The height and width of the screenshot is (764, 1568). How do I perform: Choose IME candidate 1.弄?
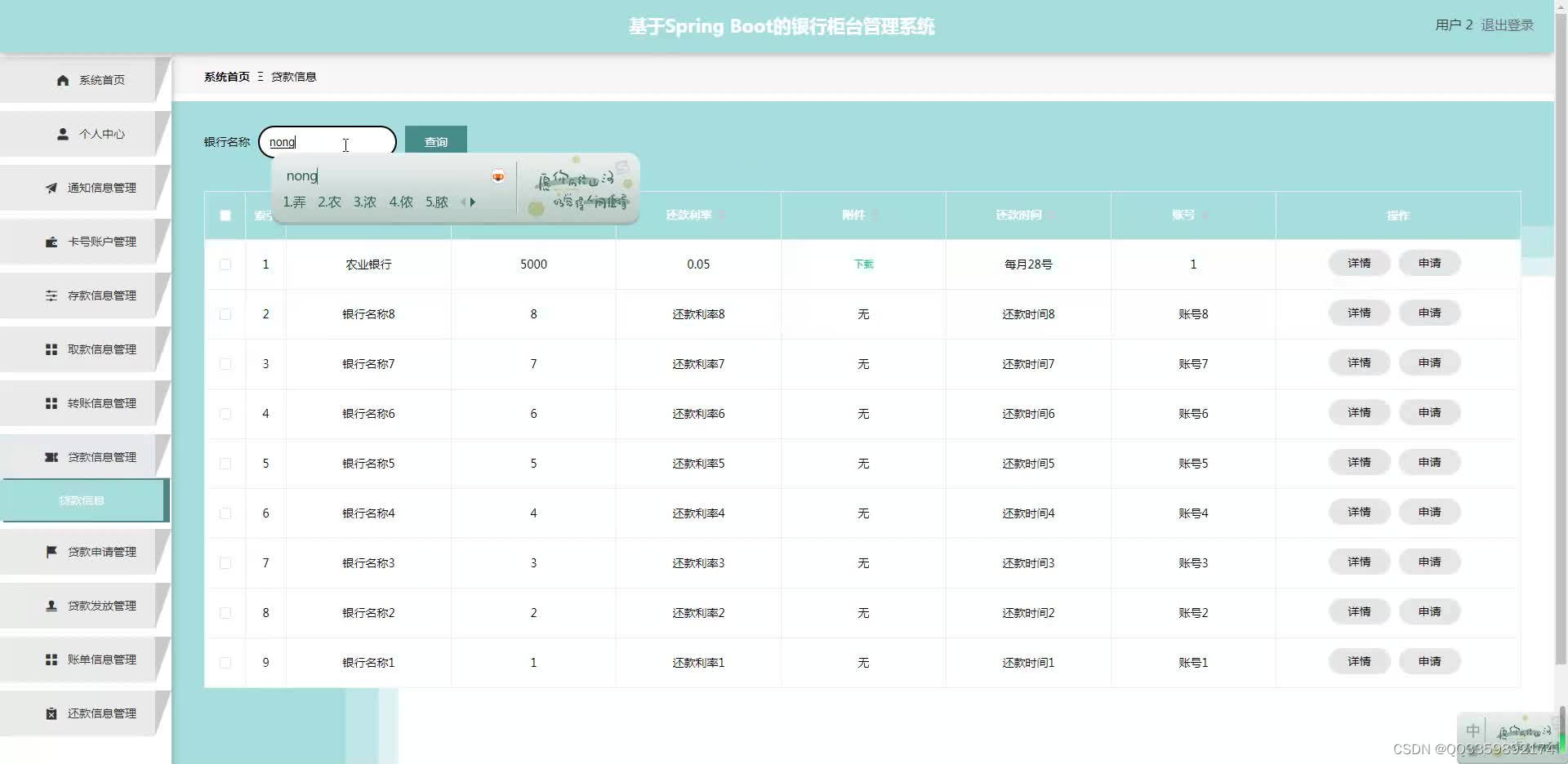(294, 202)
